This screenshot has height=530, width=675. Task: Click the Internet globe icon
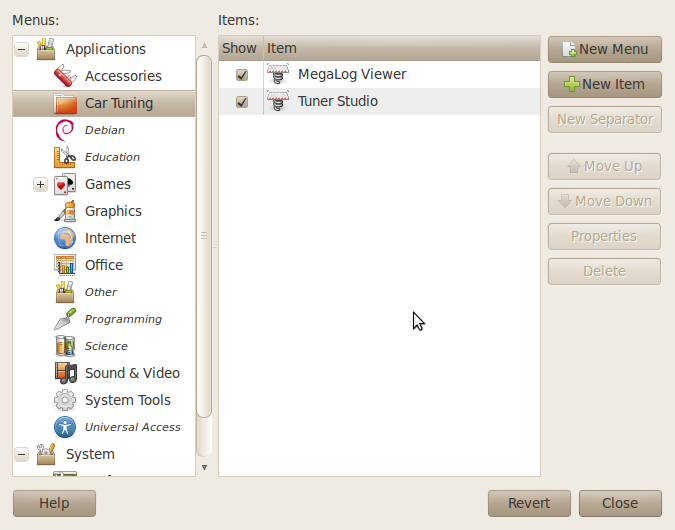(x=65, y=238)
